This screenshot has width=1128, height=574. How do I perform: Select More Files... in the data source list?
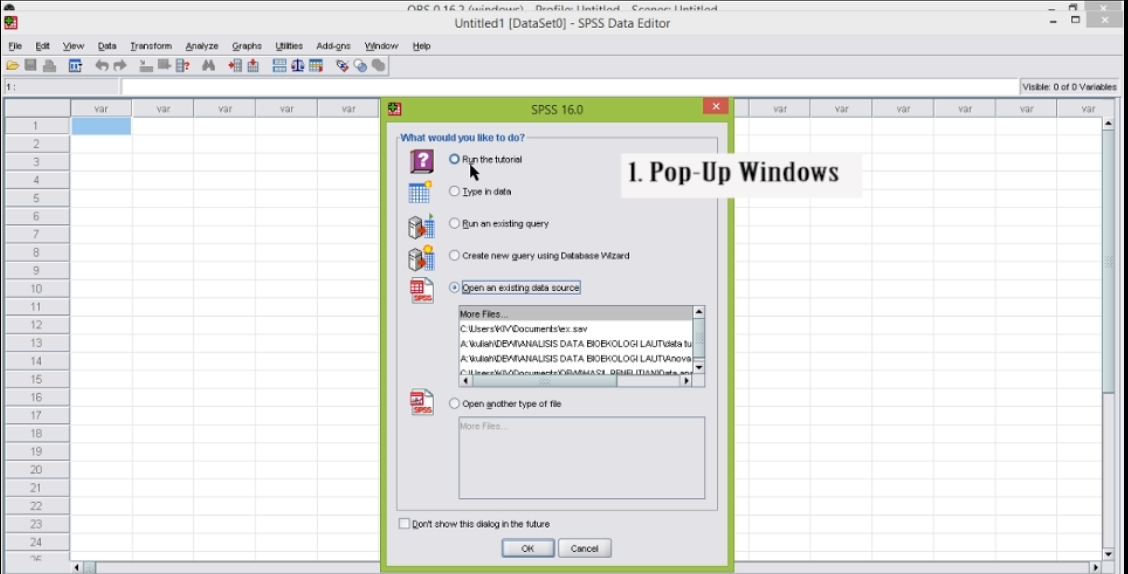(x=576, y=314)
